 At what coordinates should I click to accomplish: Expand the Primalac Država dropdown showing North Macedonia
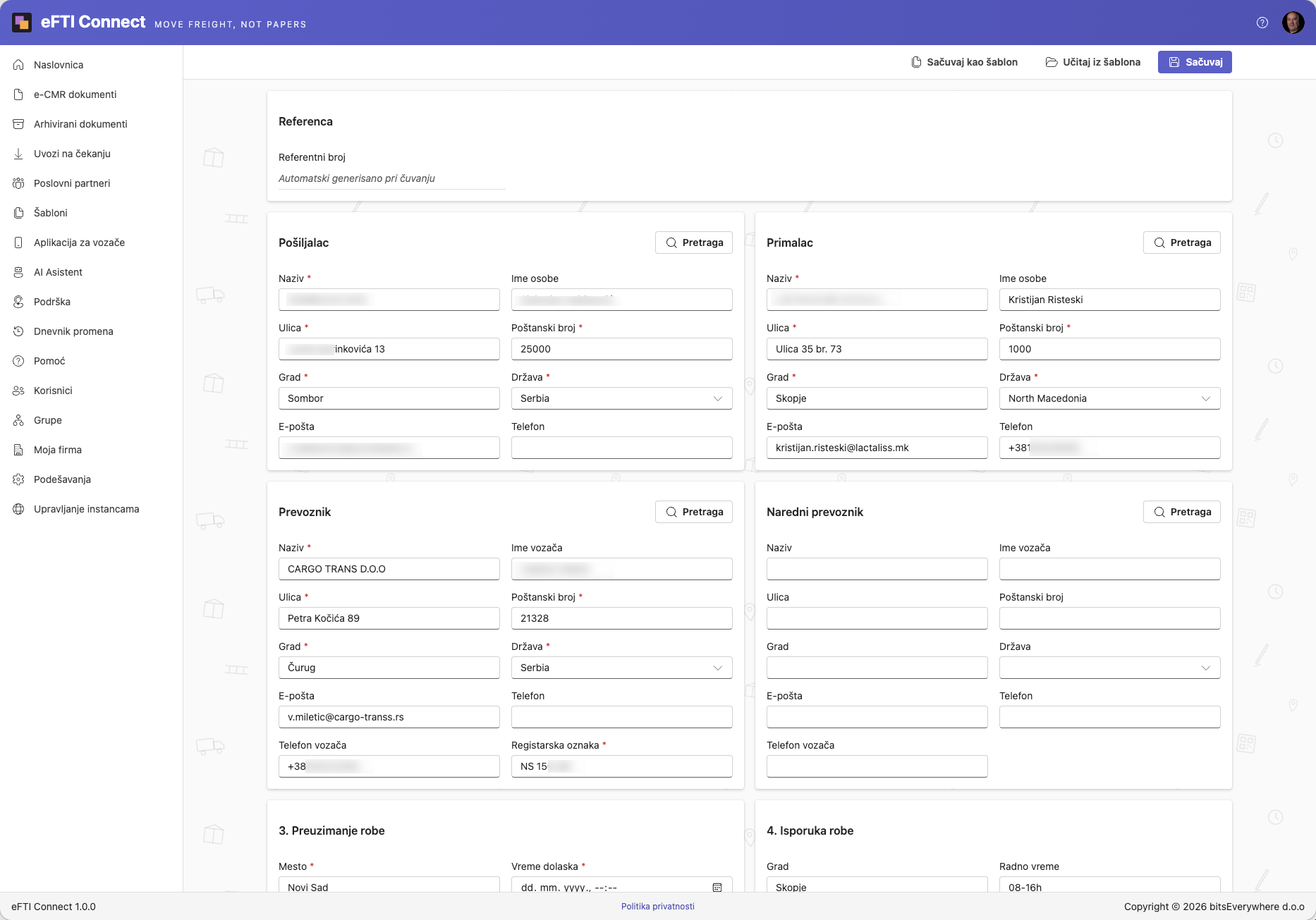click(x=1110, y=398)
